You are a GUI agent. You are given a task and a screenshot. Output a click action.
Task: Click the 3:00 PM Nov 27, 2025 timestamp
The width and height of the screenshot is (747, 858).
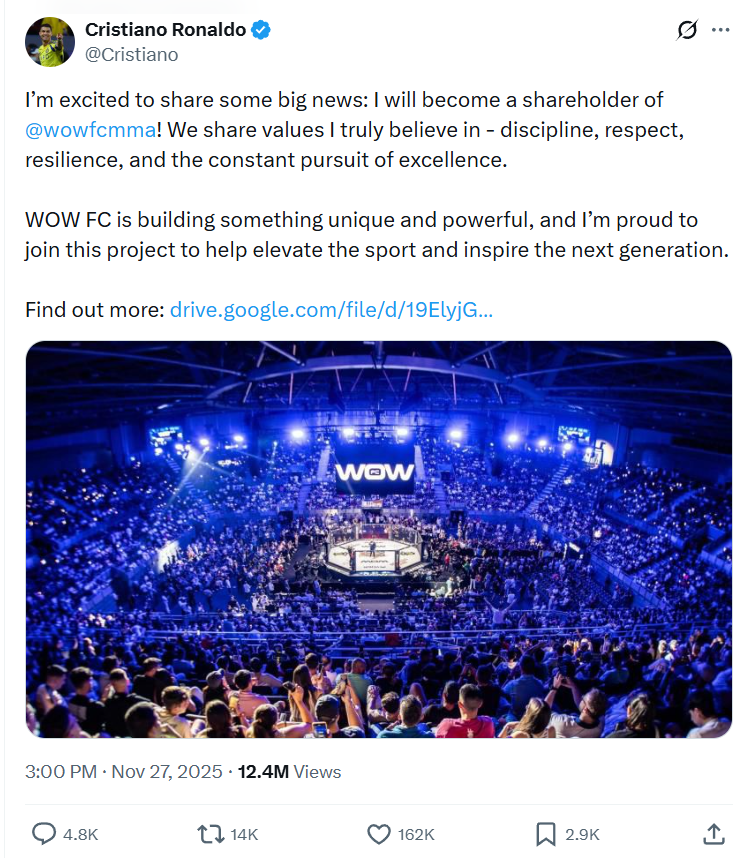126,772
